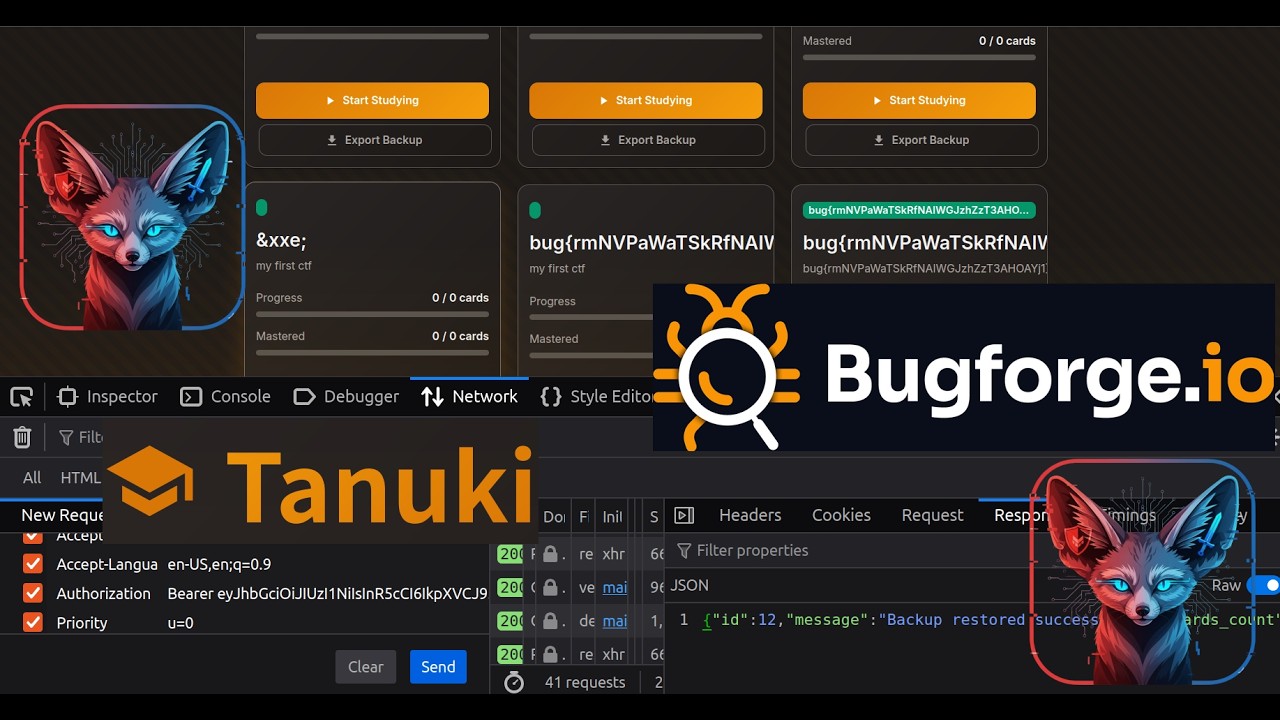1280x720 pixels.
Task: Click the 'mai' initiator link in 'de' row
Action: [615, 621]
